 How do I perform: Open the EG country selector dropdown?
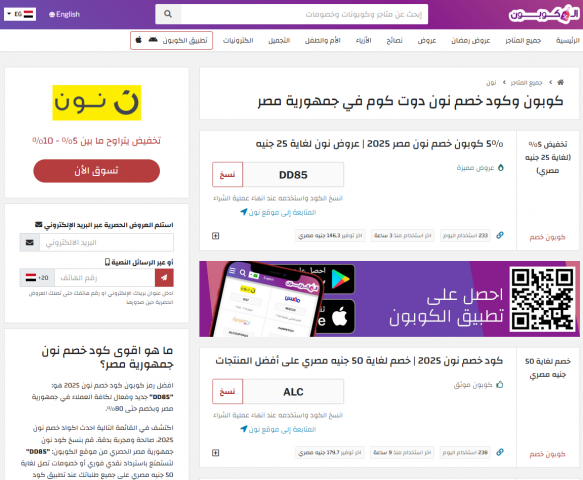[20, 14]
